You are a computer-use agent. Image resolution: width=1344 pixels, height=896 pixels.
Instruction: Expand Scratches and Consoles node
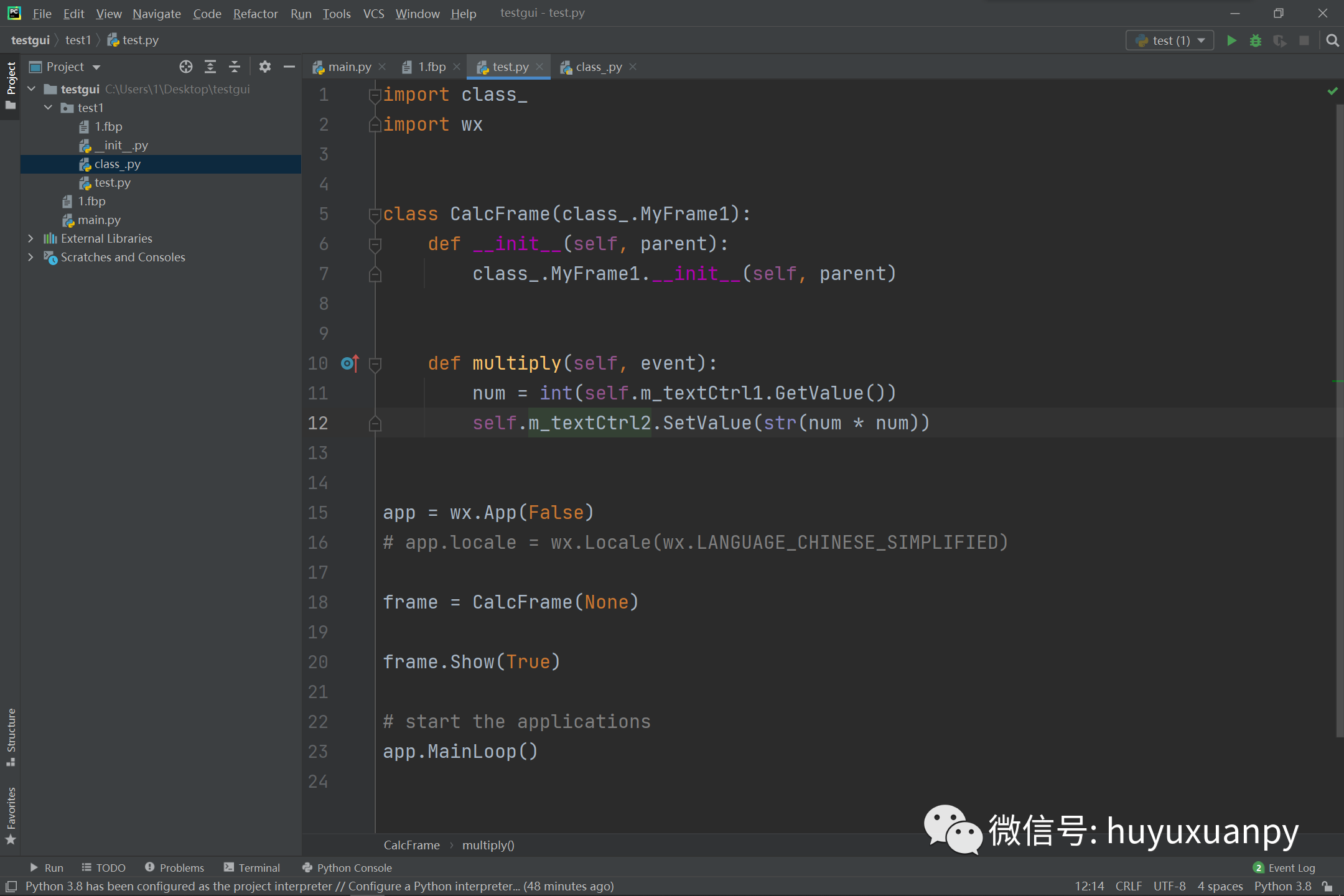[31, 257]
